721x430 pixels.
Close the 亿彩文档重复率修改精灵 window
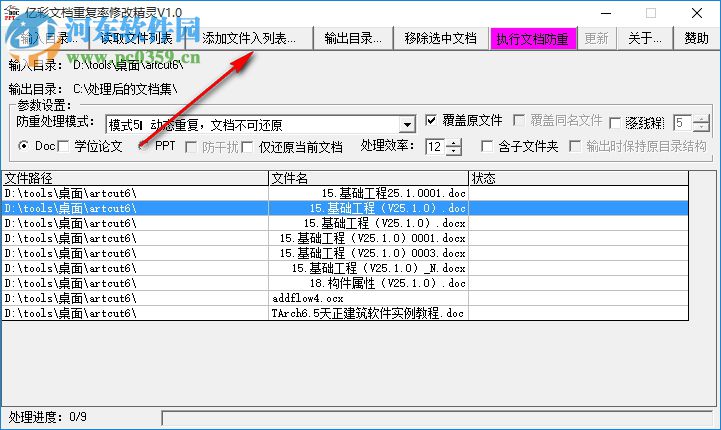[697, 13]
